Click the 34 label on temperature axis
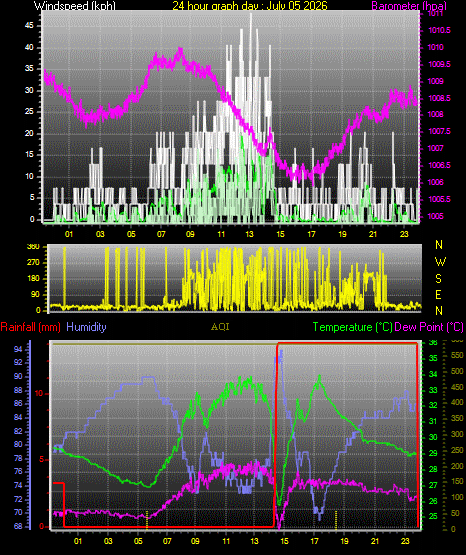This screenshot has width=466, height=555. [433, 374]
